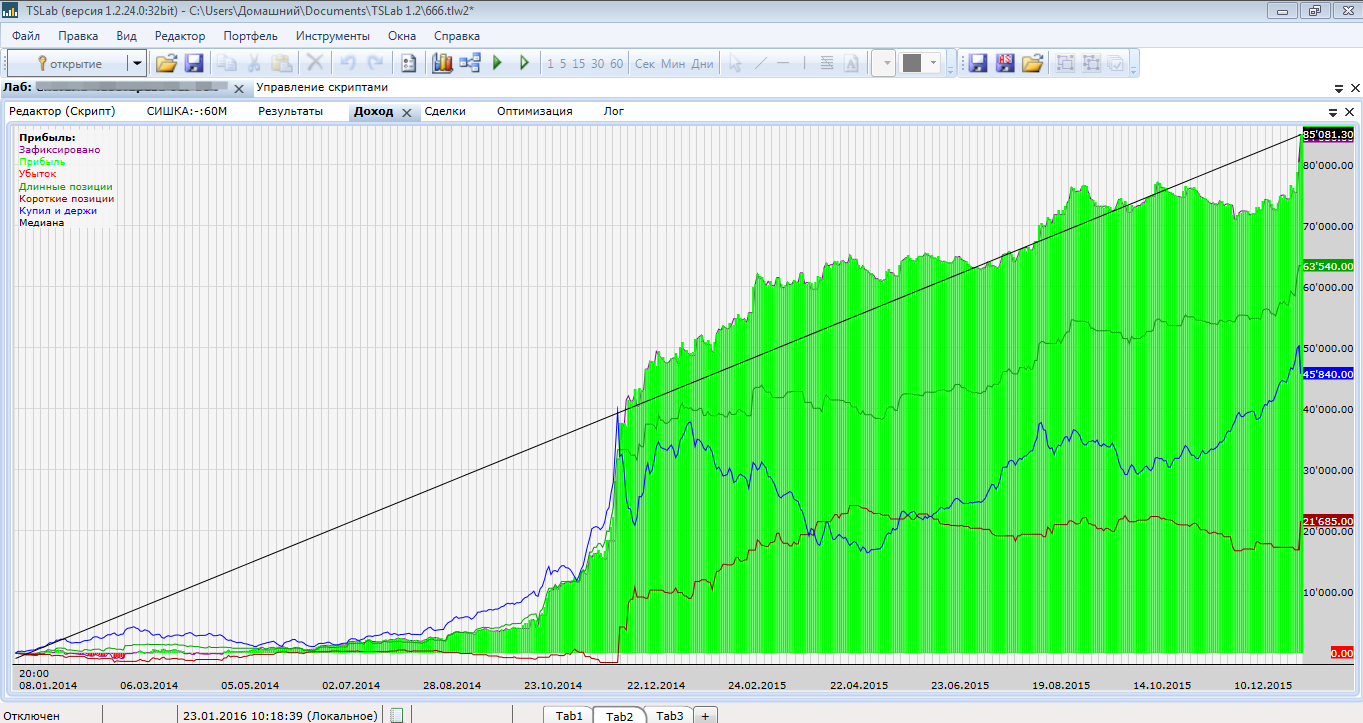This screenshot has width=1363, height=723.
Task: Switch to the Результаты tab
Action: tap(291, 111)
